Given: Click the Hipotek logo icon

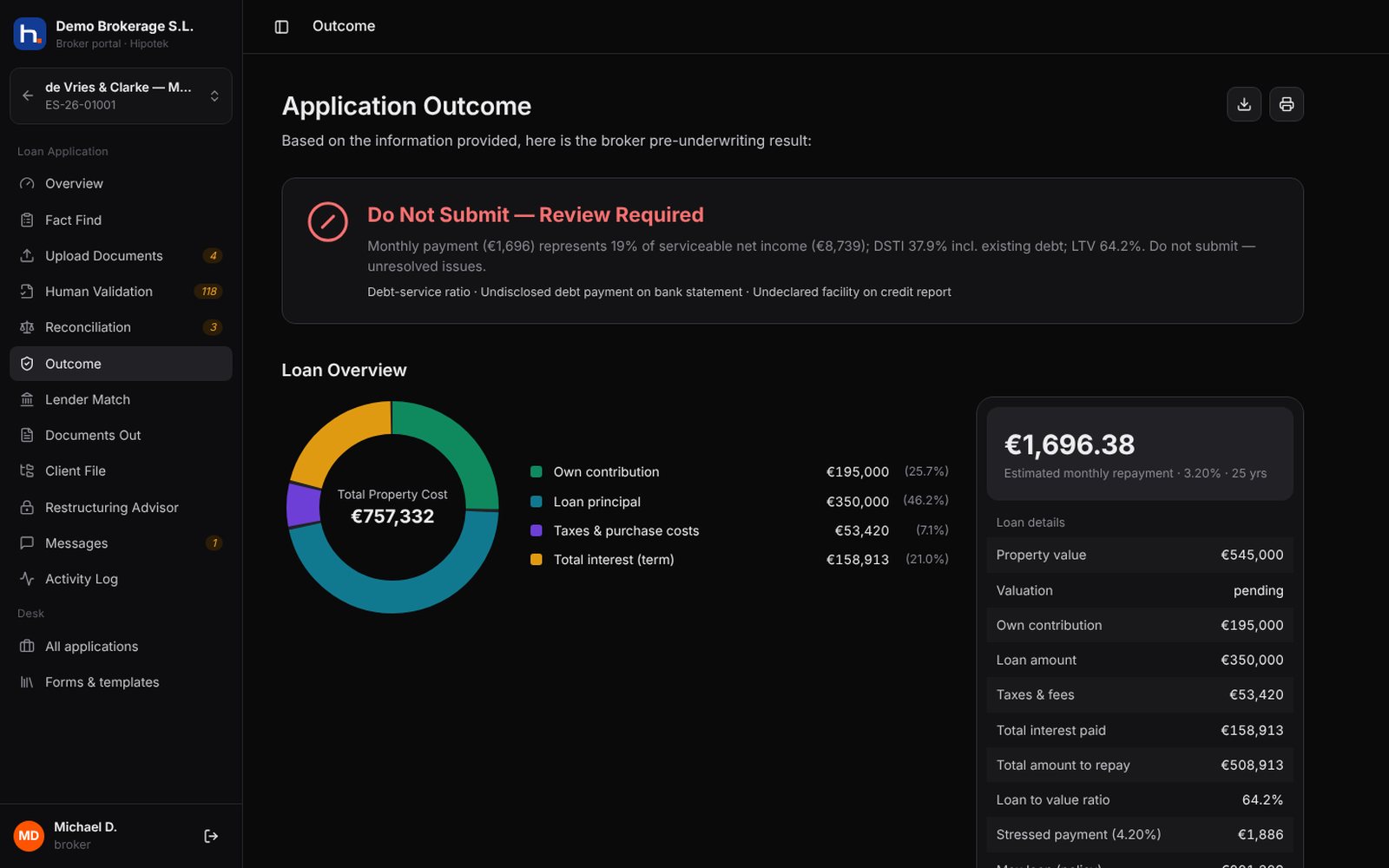Looking at the screenshot, I should click(30, 34).
